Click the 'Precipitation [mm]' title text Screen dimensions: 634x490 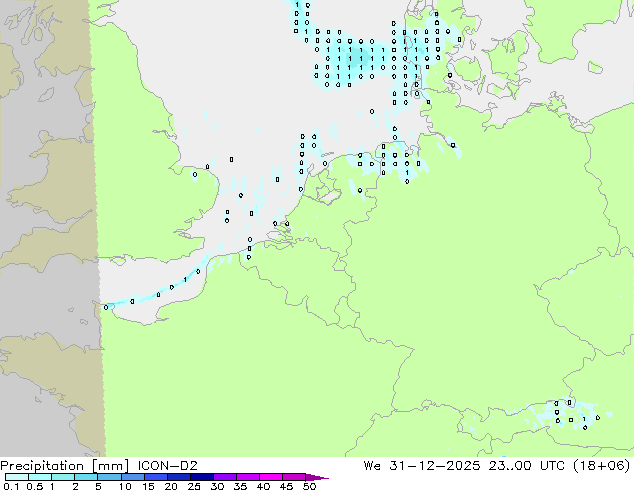(x=64, y=466)
